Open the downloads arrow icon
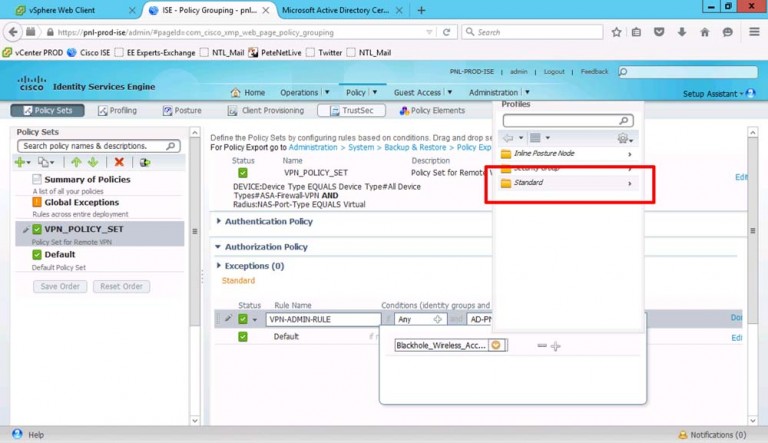This screenshot has height=443, width=768. tap(682, 32)
